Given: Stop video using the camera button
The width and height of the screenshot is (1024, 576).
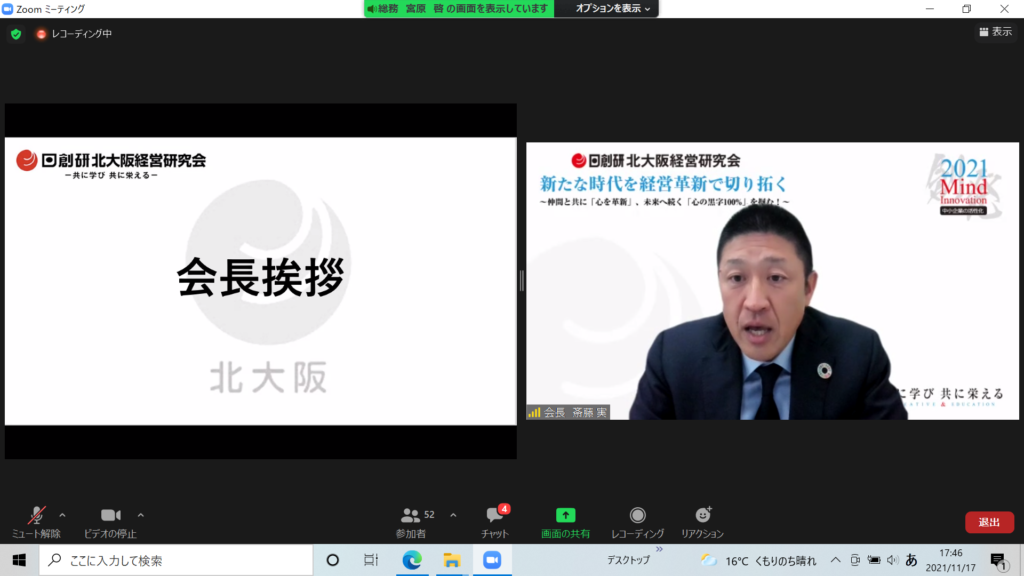Looking at the screenshot, I should (110, 522).
